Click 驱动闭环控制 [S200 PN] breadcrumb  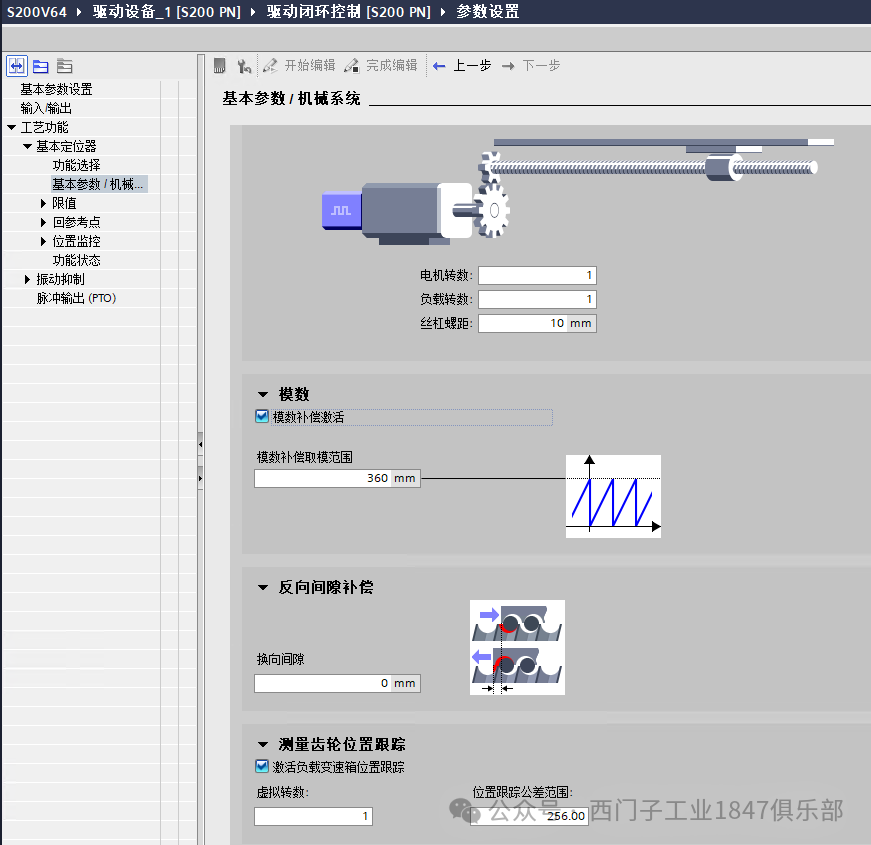(x=349, y=12)
